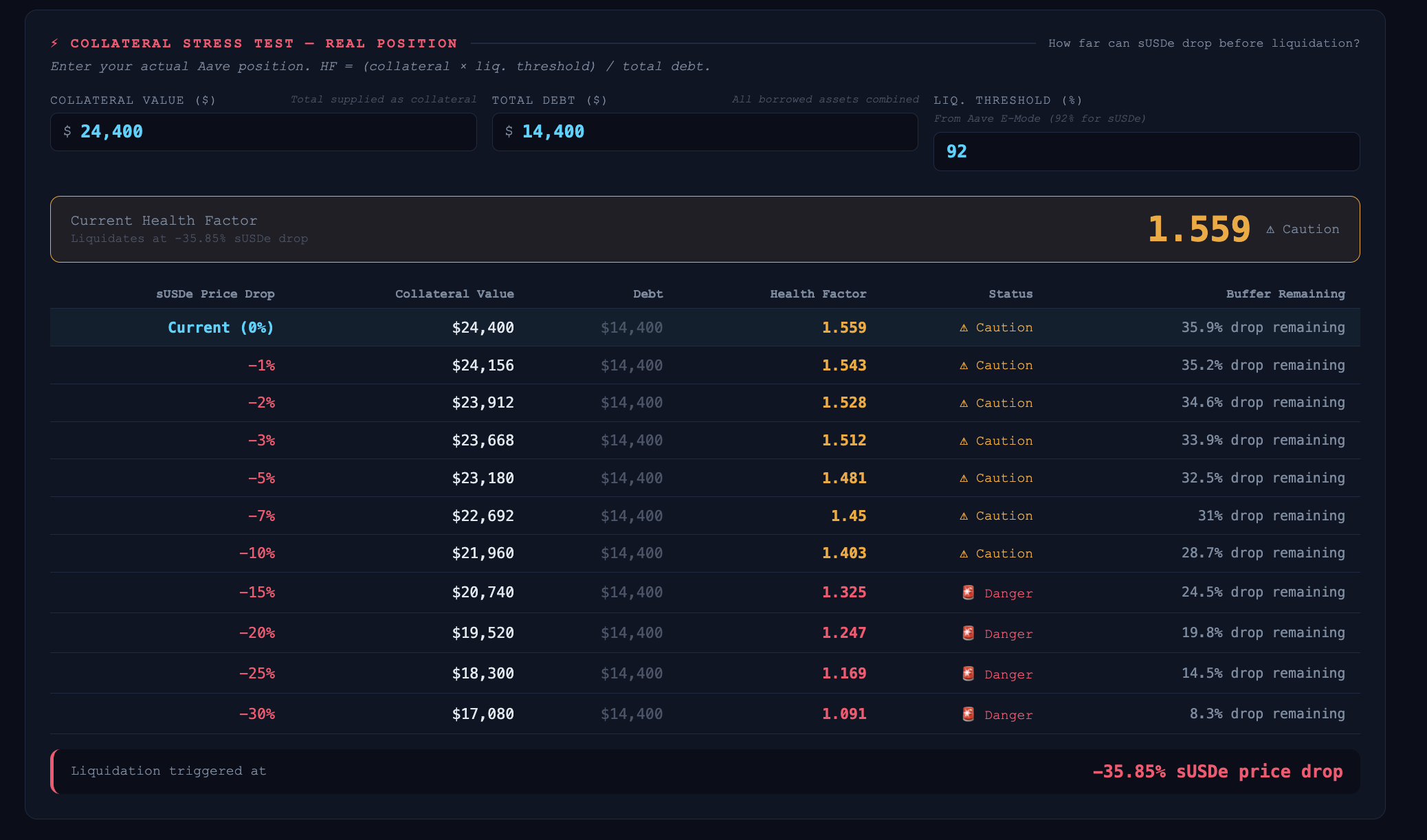Click the '1.45' health factor value
Screen dimensions: 1427x840
(x=849, y=516)
